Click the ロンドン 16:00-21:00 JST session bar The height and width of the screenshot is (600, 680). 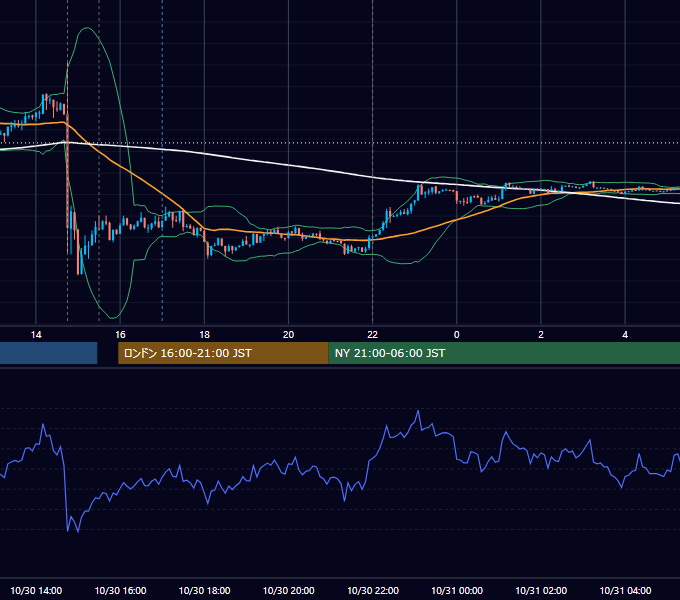click(223, 353)
